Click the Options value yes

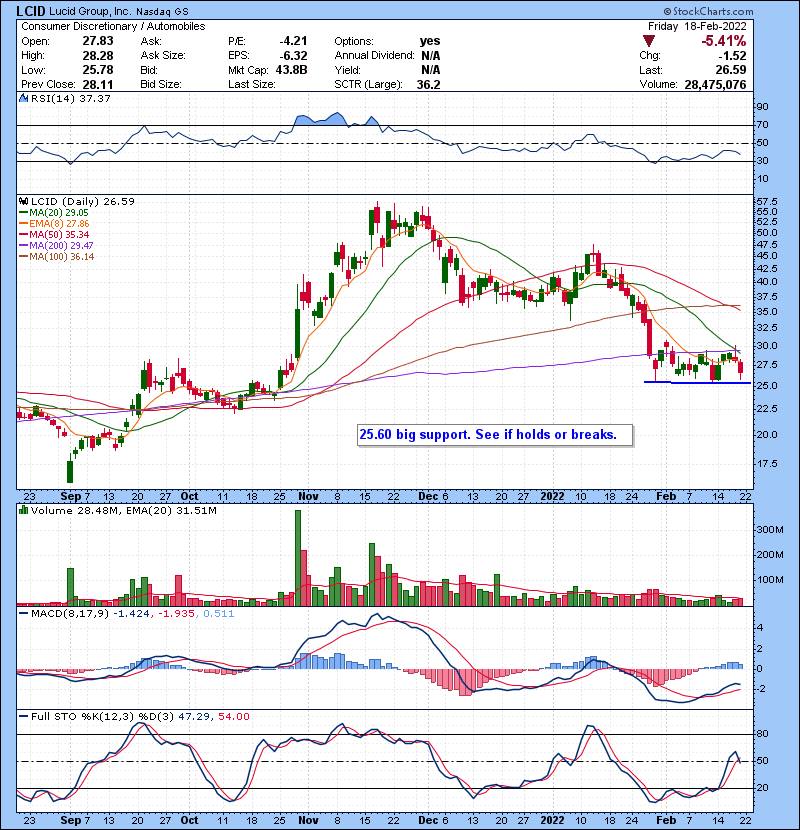(430, 41)
